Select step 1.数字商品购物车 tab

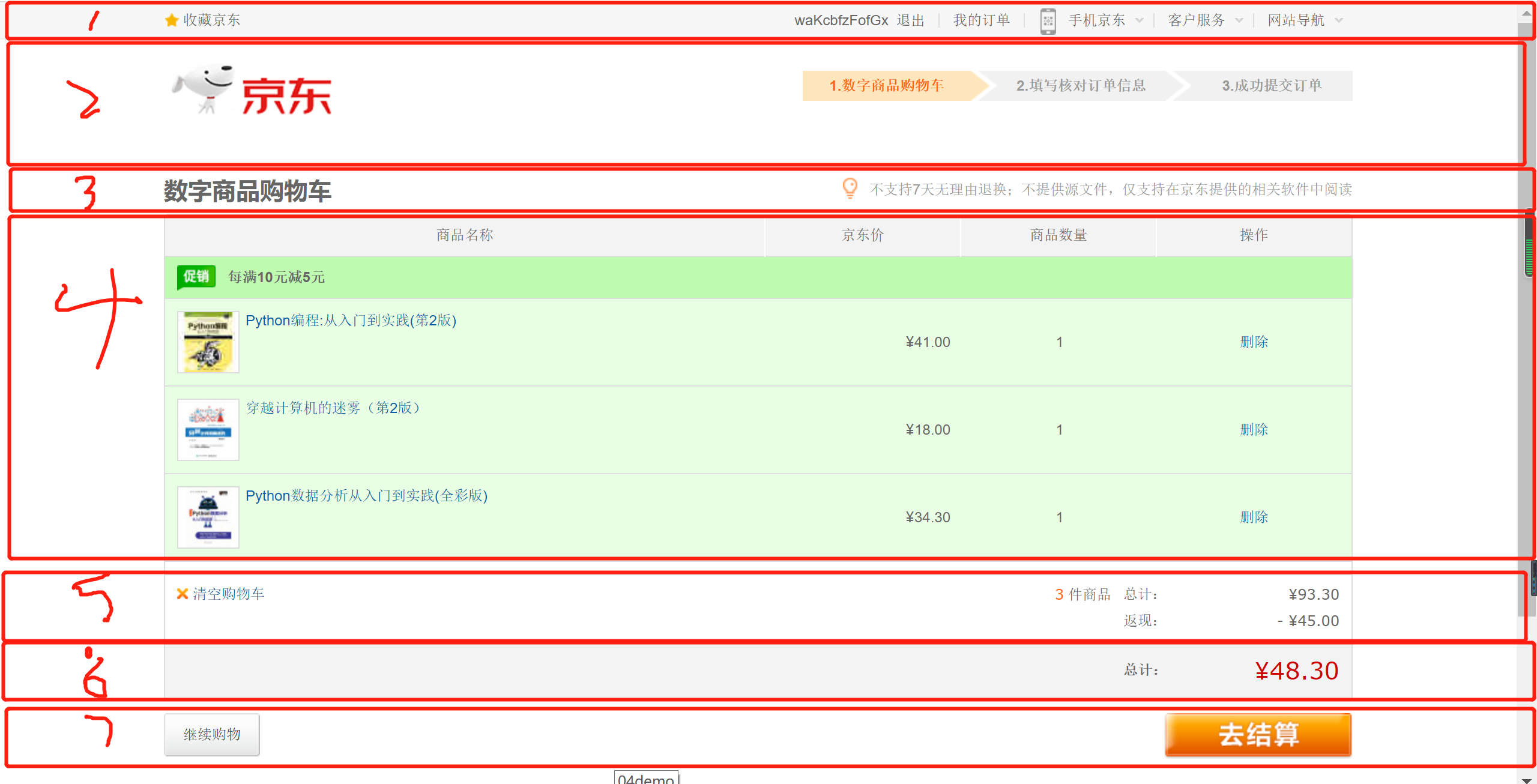(x=887, y=86)
